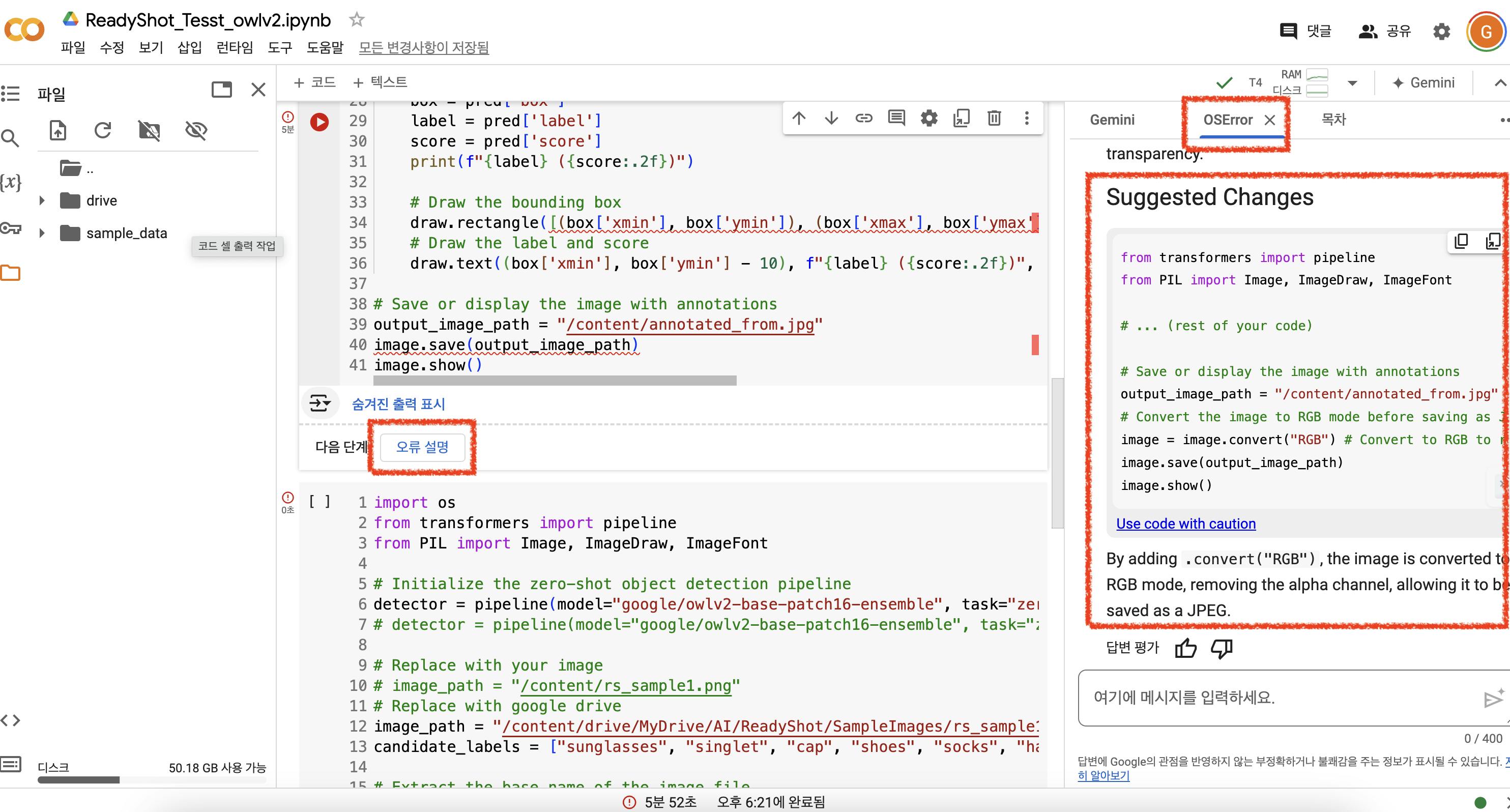Viewport: 1510px width, 812px height.
Task: Open the 런타임 menu
Action: coord(235,47)
